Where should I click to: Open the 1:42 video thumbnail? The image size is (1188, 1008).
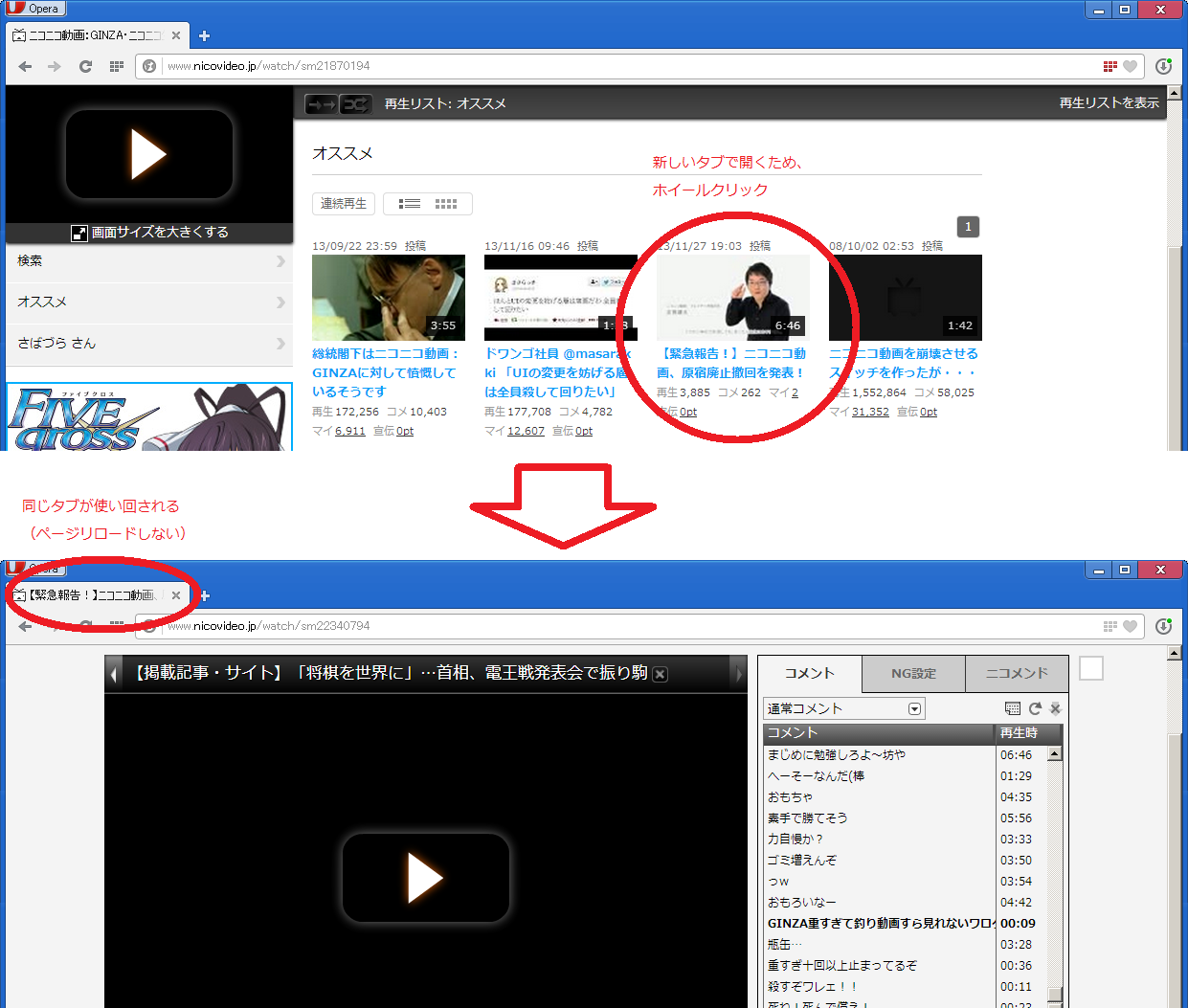(906, 298)
